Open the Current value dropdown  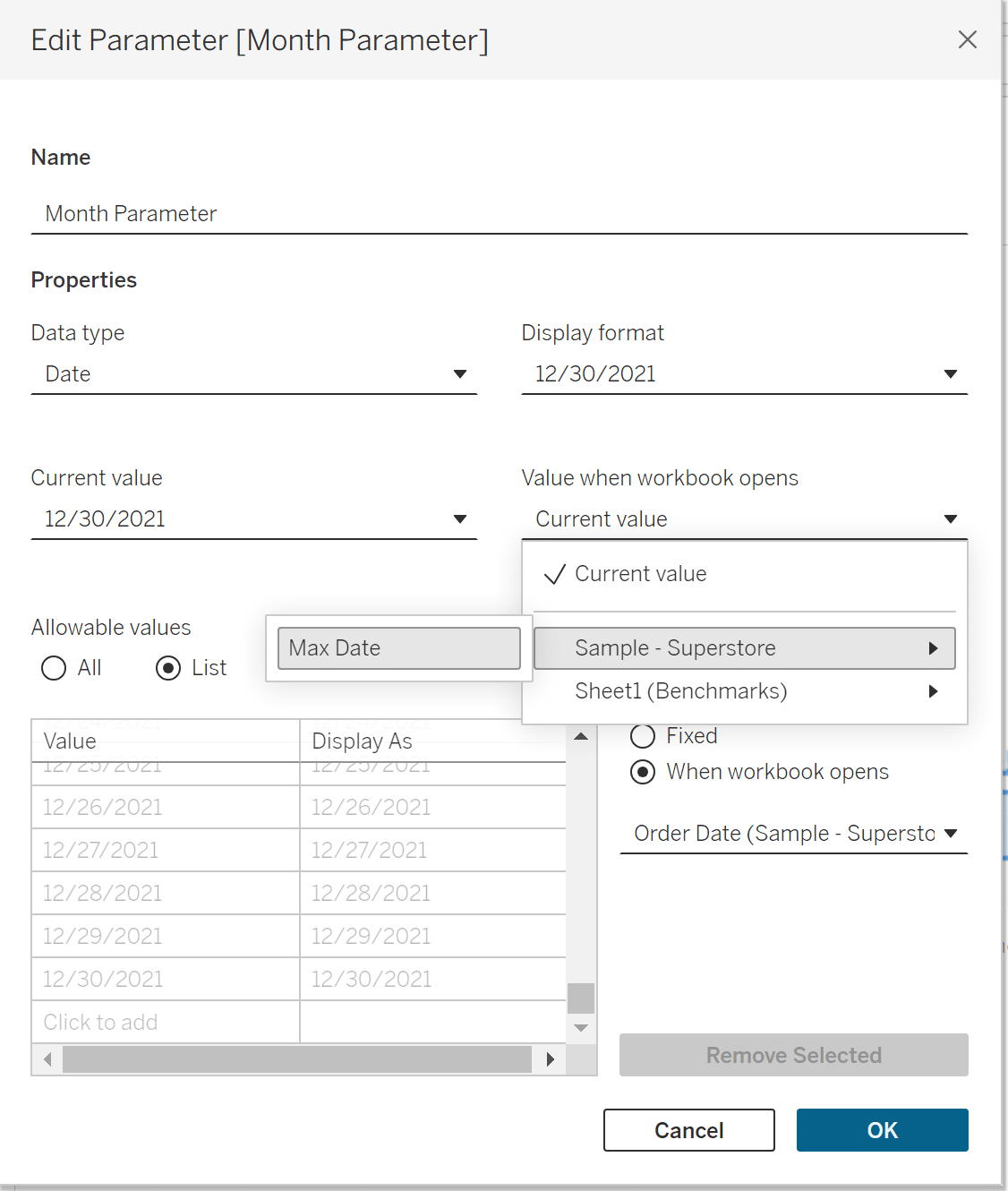[x=253, y=519]
